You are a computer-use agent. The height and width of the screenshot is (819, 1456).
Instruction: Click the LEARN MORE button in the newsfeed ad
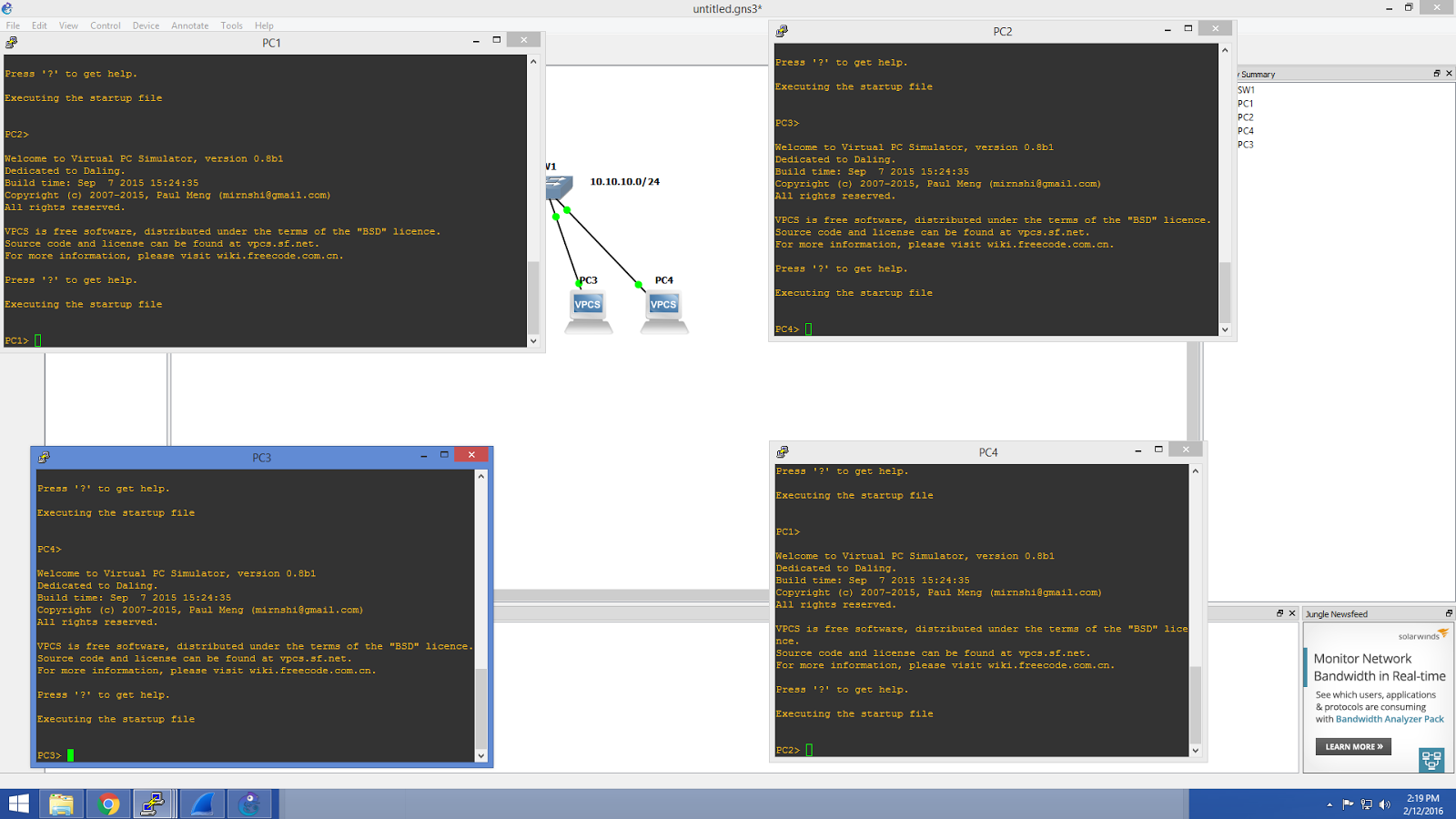1353,747
